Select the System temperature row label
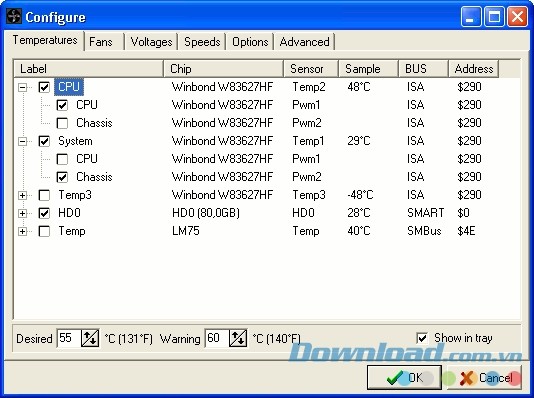The image size is (534, 398). (x=75, y=141)
